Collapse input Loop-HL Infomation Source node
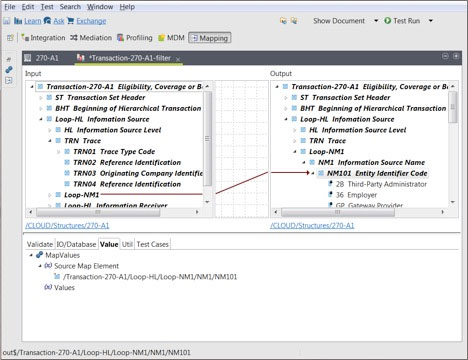 click(41, 119)
